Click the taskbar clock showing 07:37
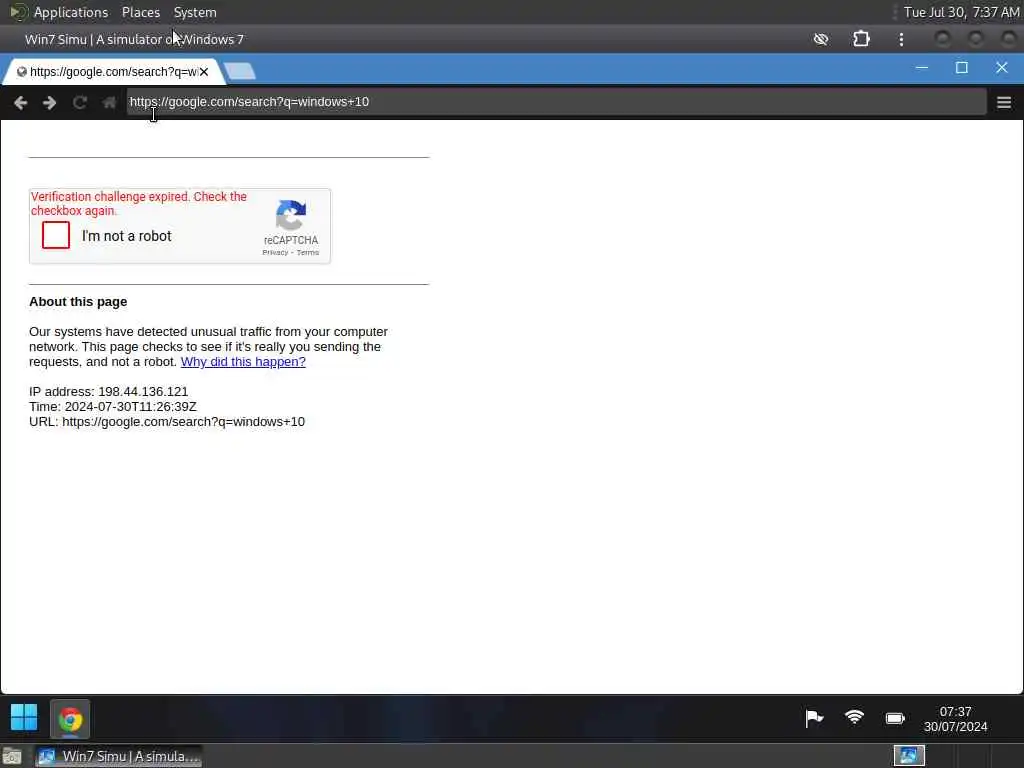The height and width of the screenshot is (768, 1024). (955, 719)
